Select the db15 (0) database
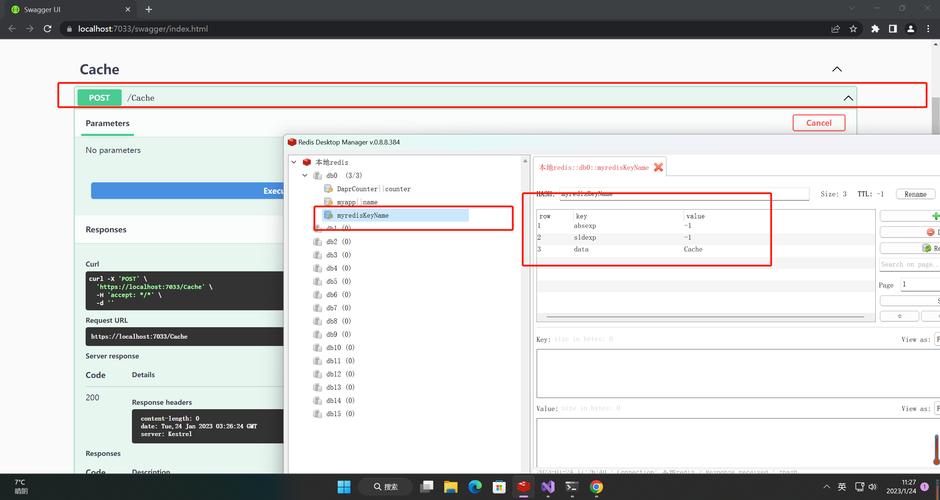 (341, 414)
